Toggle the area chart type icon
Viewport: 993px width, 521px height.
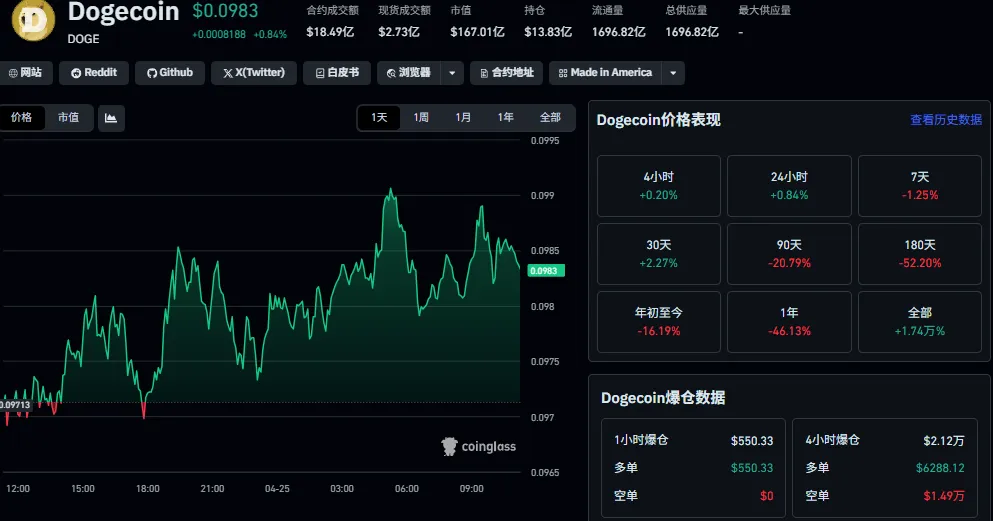(111, 118)
